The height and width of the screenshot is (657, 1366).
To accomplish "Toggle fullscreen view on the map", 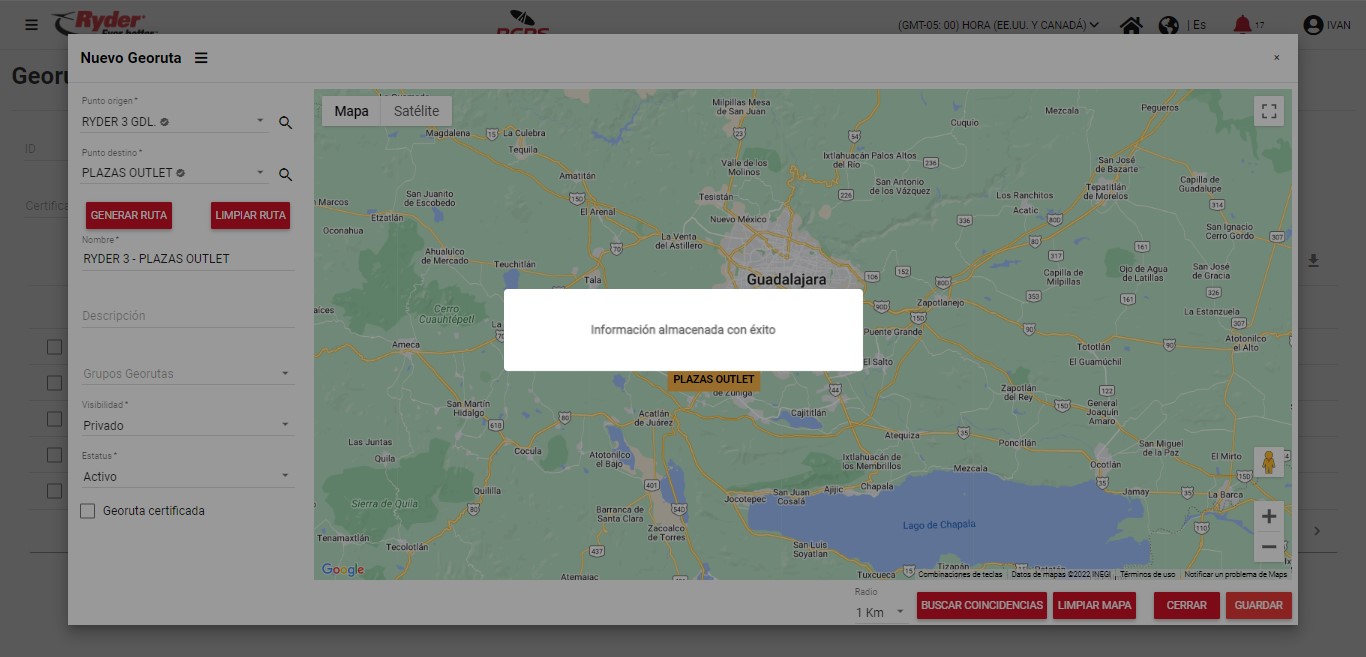I will pyautogui.click(x=1269, y=111).
